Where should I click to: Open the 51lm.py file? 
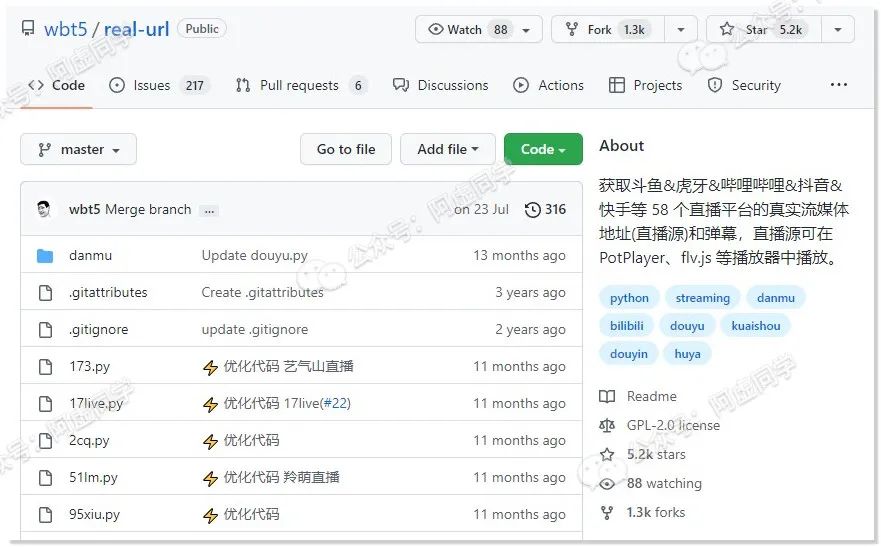[x=93, y=478]
